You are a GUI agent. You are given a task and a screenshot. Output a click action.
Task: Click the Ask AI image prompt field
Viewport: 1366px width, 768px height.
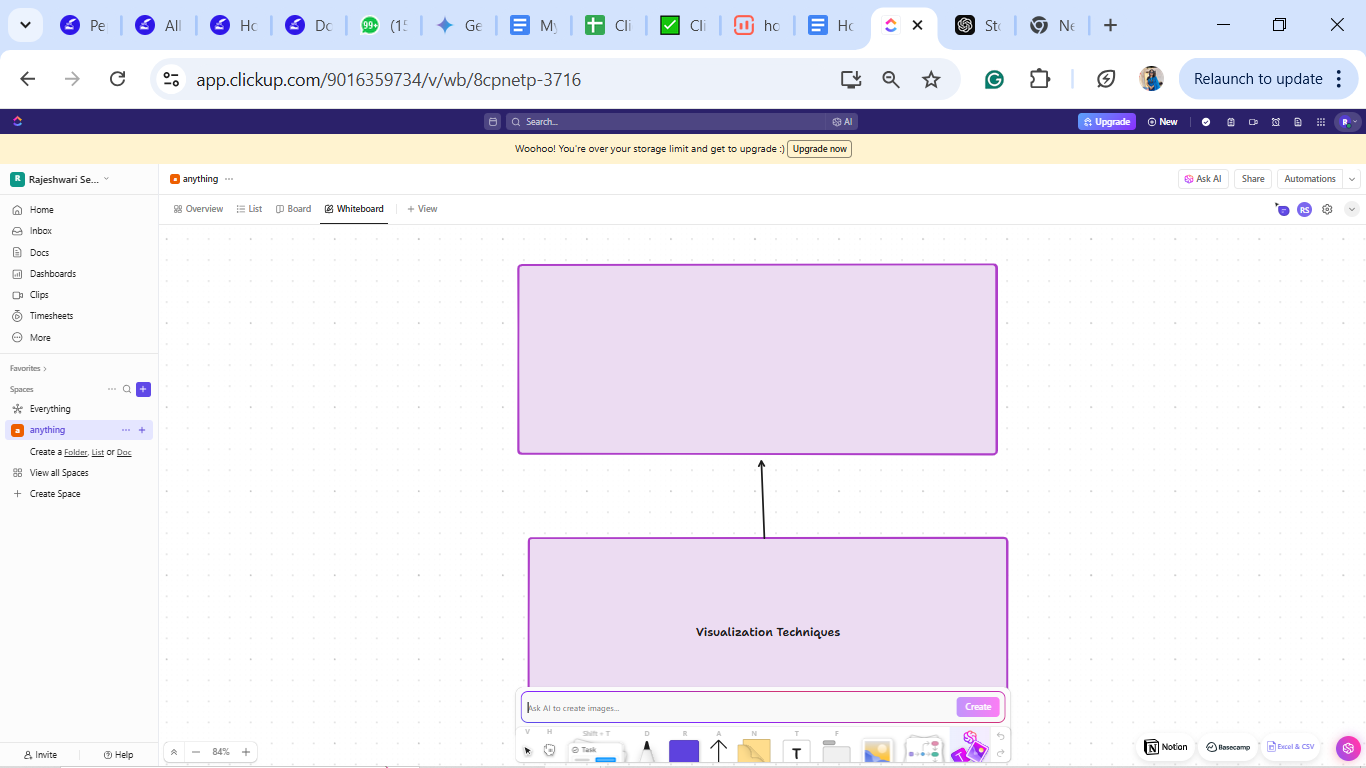(739, 707)
